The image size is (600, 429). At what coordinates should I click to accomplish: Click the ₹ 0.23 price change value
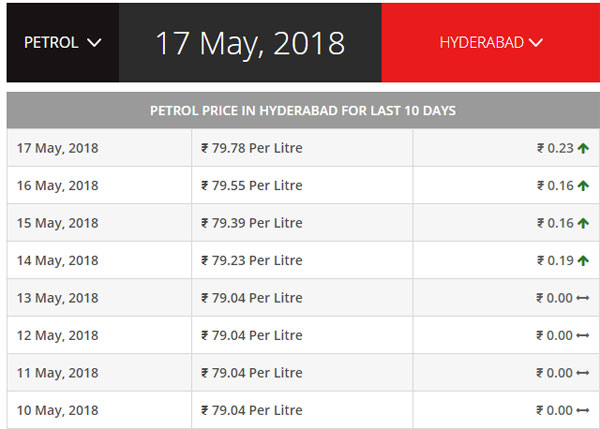(x=555, y=148)
